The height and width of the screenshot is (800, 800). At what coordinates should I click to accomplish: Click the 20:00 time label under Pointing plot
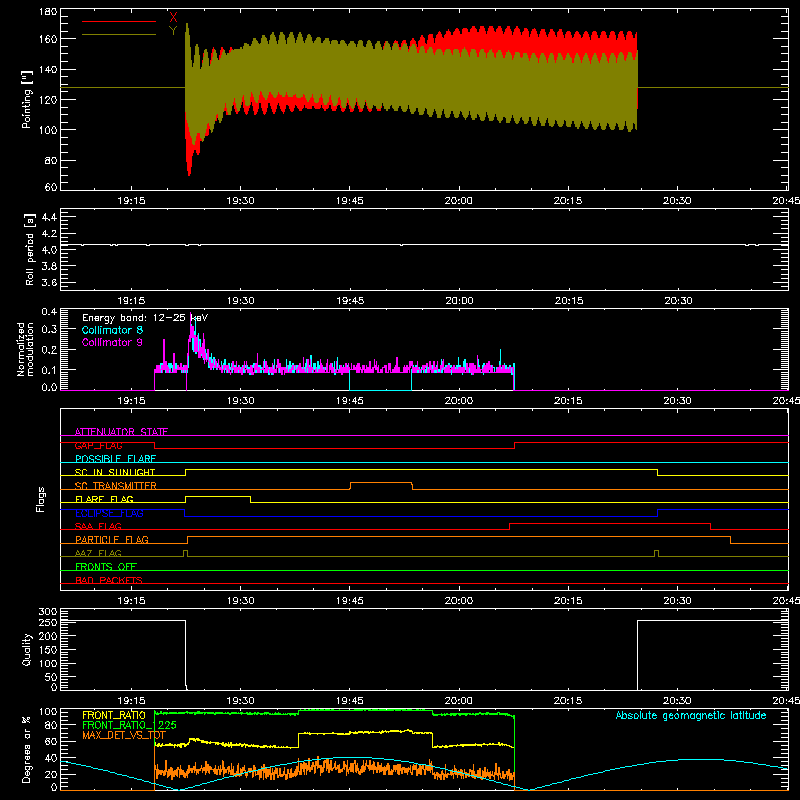tap(459, 201)
